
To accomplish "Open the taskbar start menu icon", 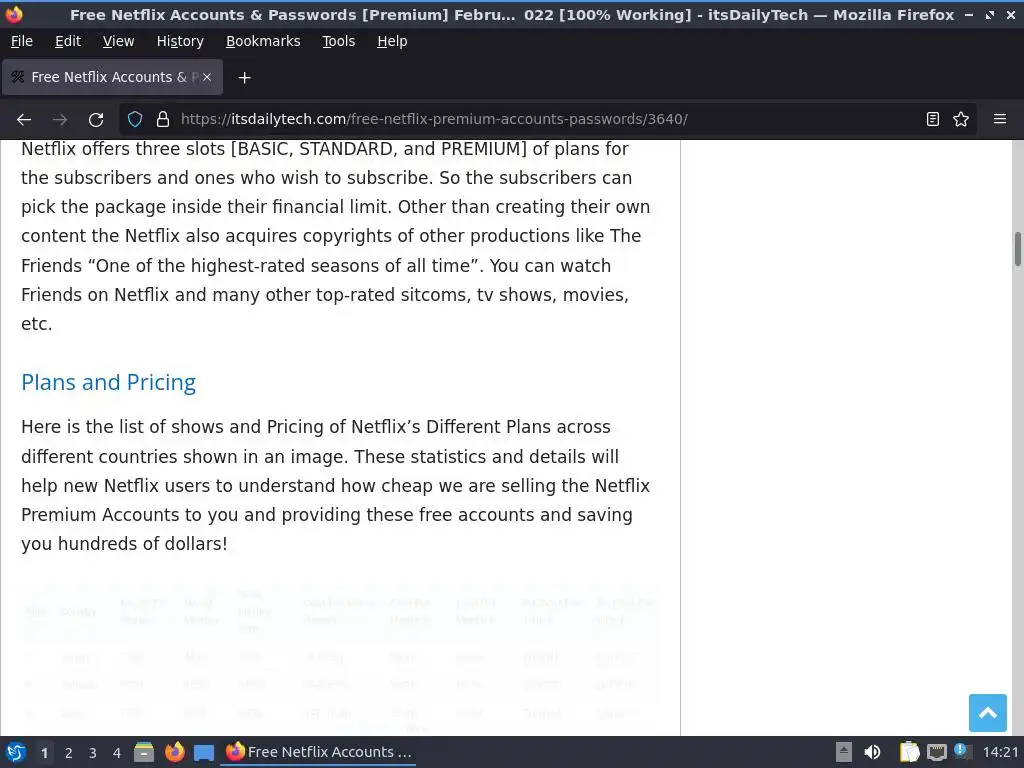I will pyautogui.click(x=15, y=752).
